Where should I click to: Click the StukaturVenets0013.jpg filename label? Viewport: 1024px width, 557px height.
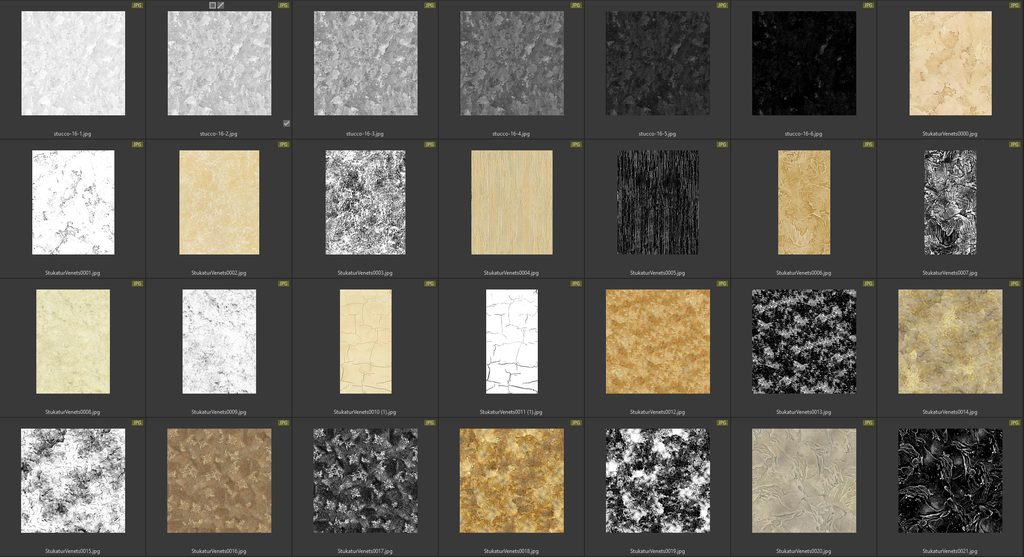pyautogui.click(x=804, y=411)
